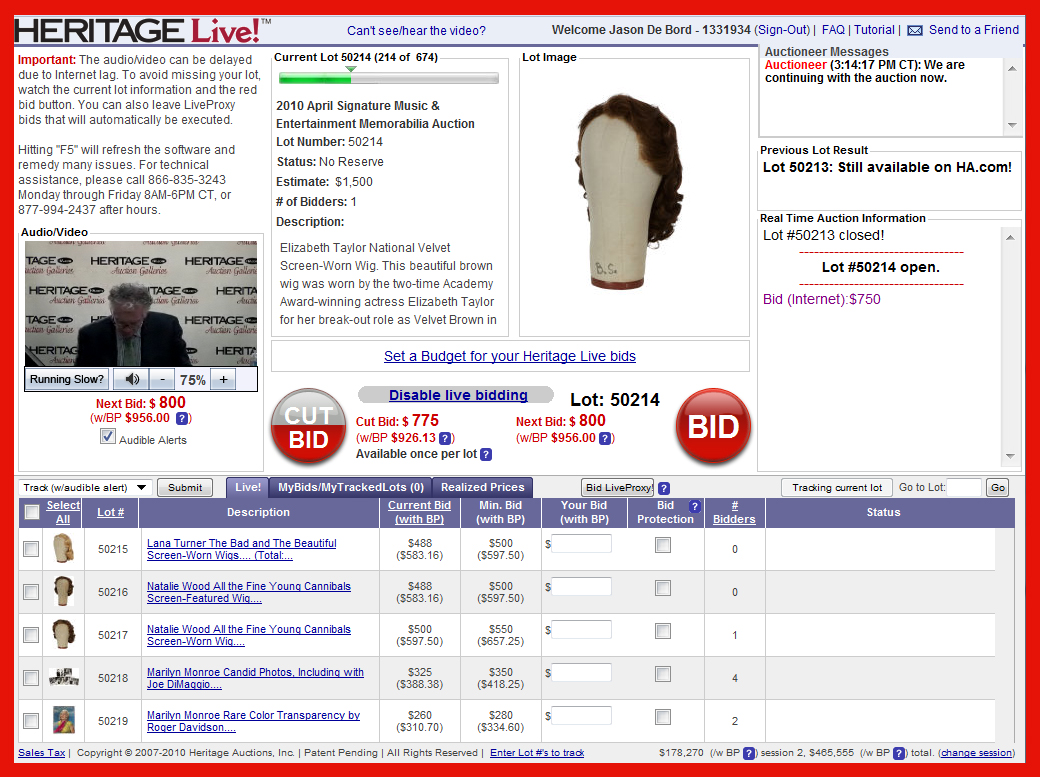Click the lot progress bar marker
Image resolution: width=1040 pixels, height=777 pixels.
tap(351, 69)
